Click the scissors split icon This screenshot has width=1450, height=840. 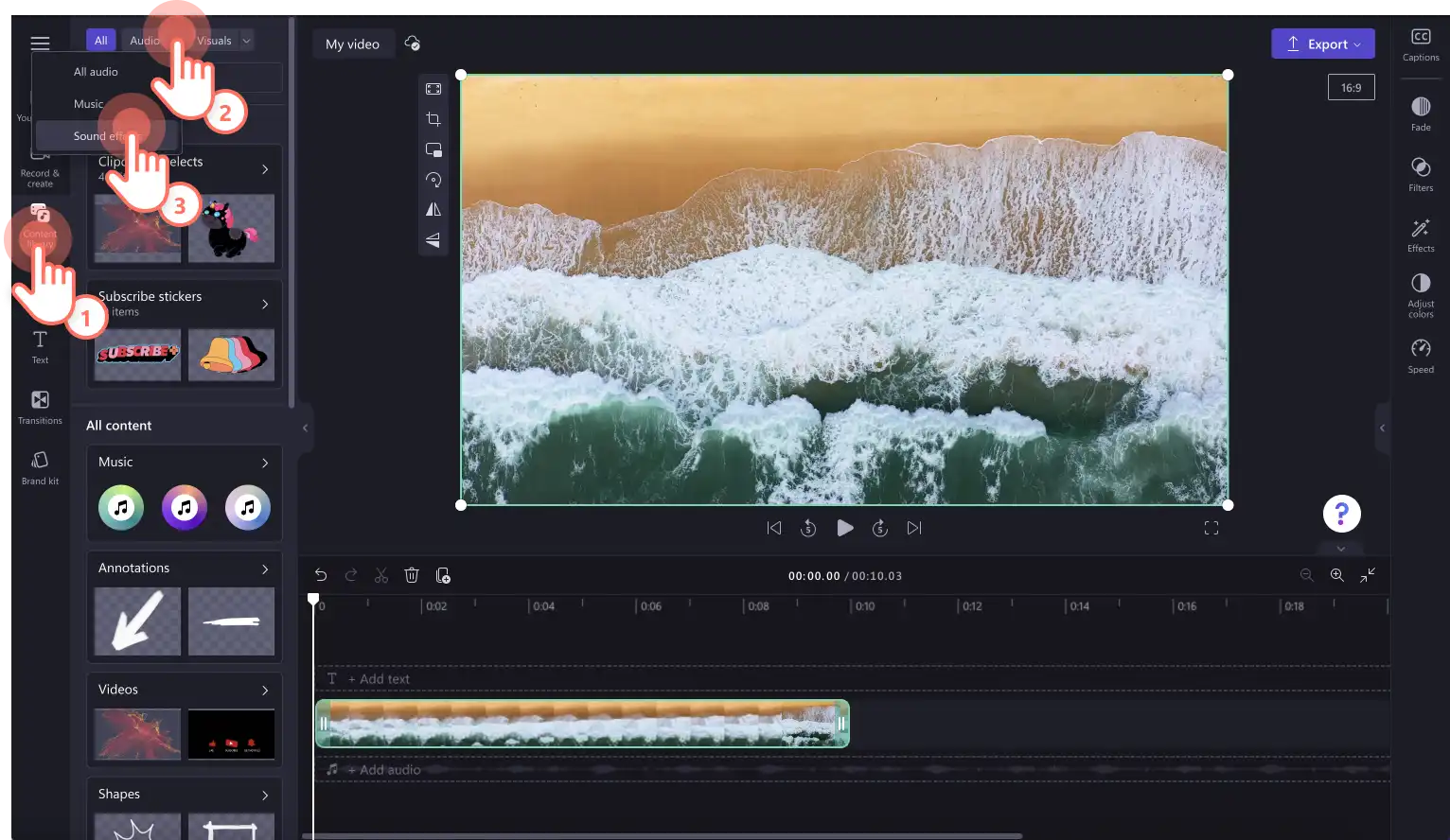pyautogui.click(x=381, y=575)
